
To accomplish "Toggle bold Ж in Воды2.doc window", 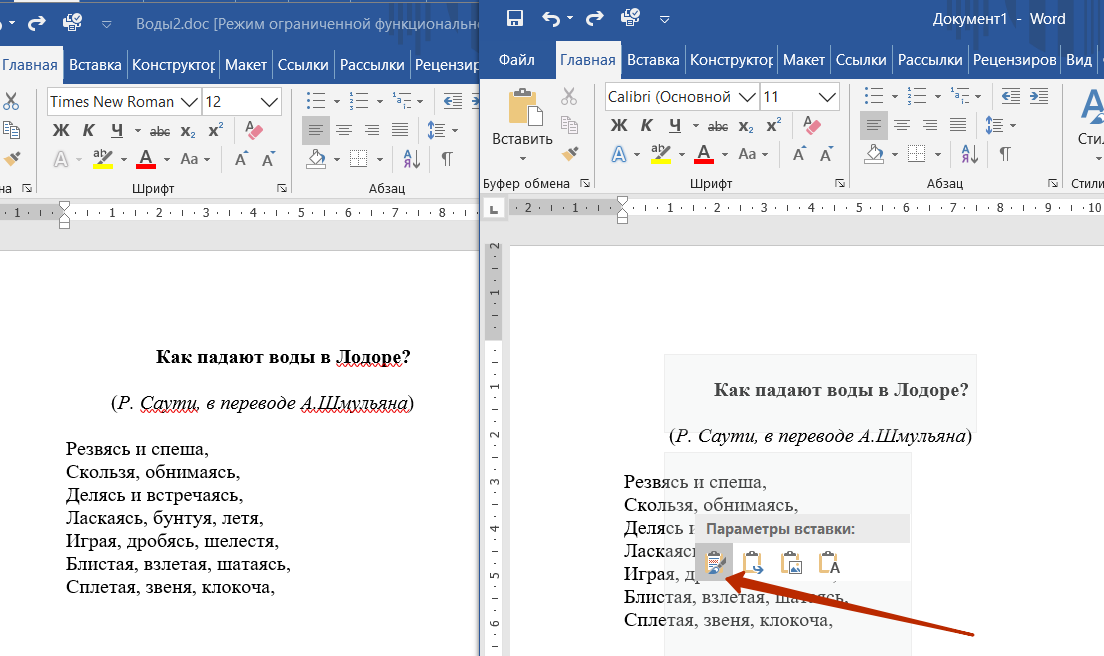I will [61, 130].
